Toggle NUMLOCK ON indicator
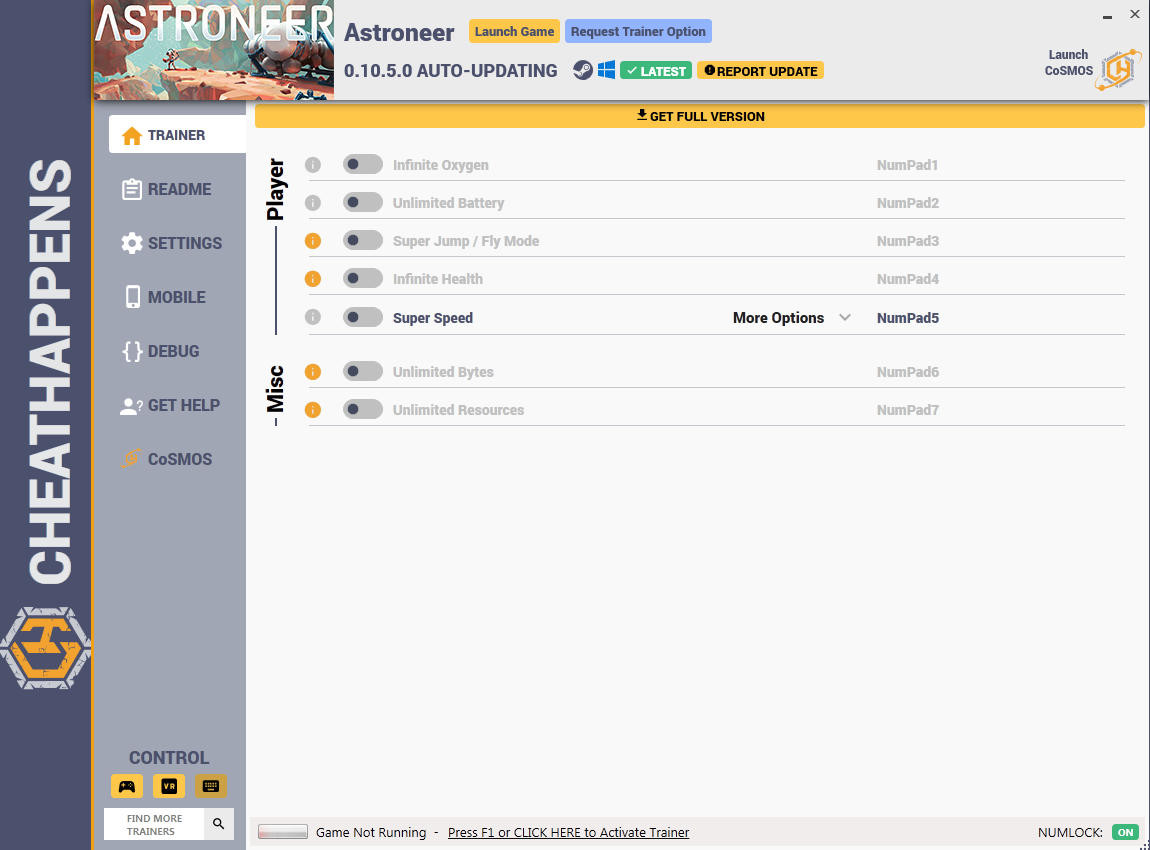The image size is (1150, 850). 1125,832
